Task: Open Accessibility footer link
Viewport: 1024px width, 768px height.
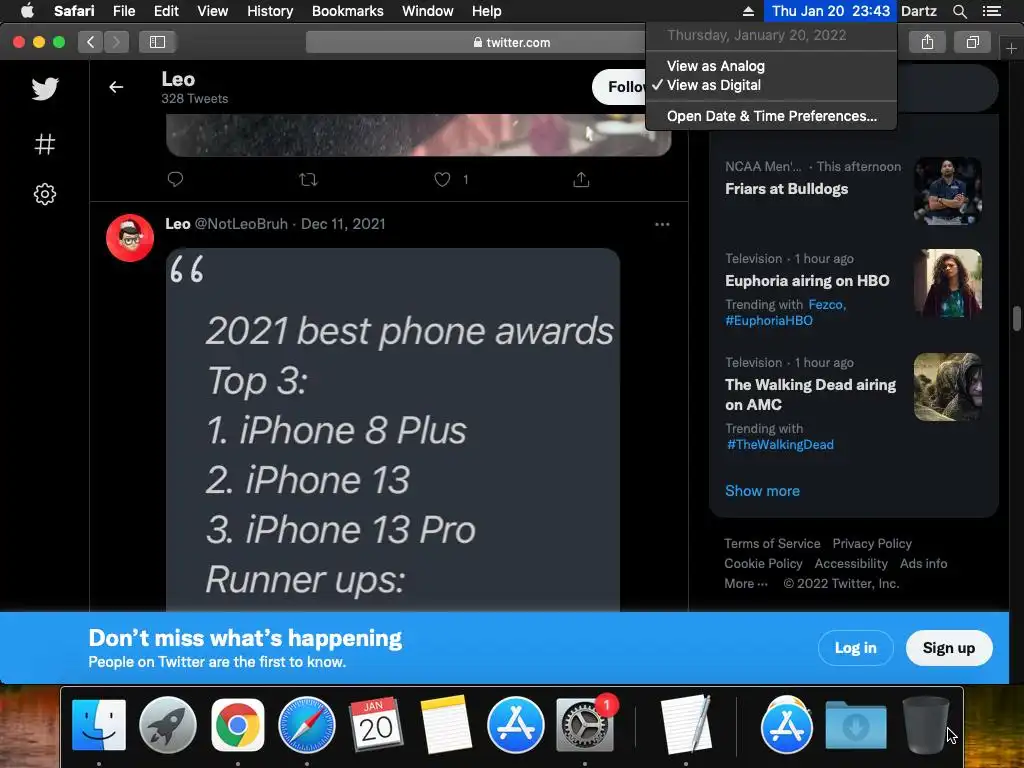Action: pos(851,564)
